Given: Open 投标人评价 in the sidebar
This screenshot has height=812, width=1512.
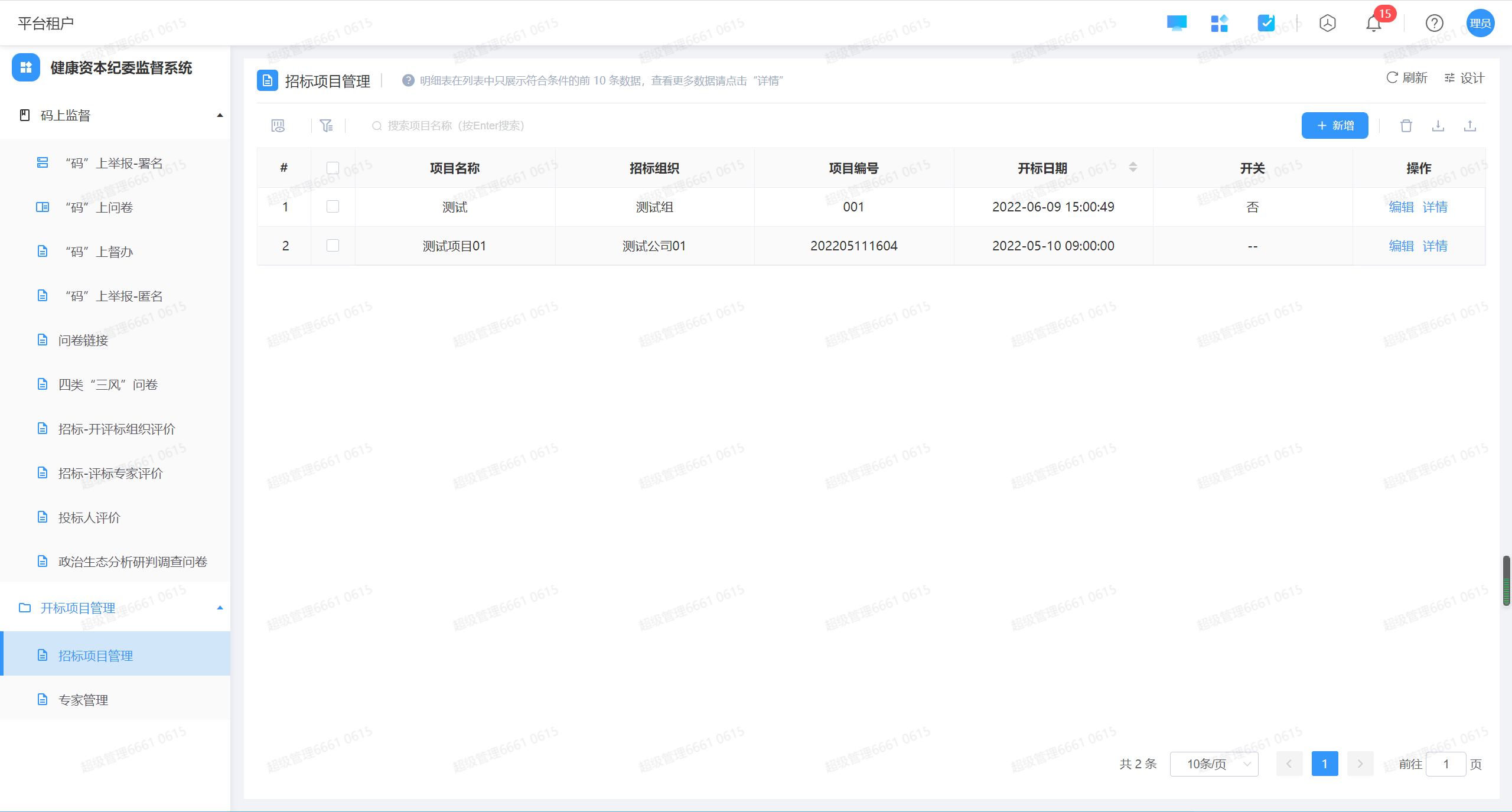Looking at the screenshot, I should [89, 517].
